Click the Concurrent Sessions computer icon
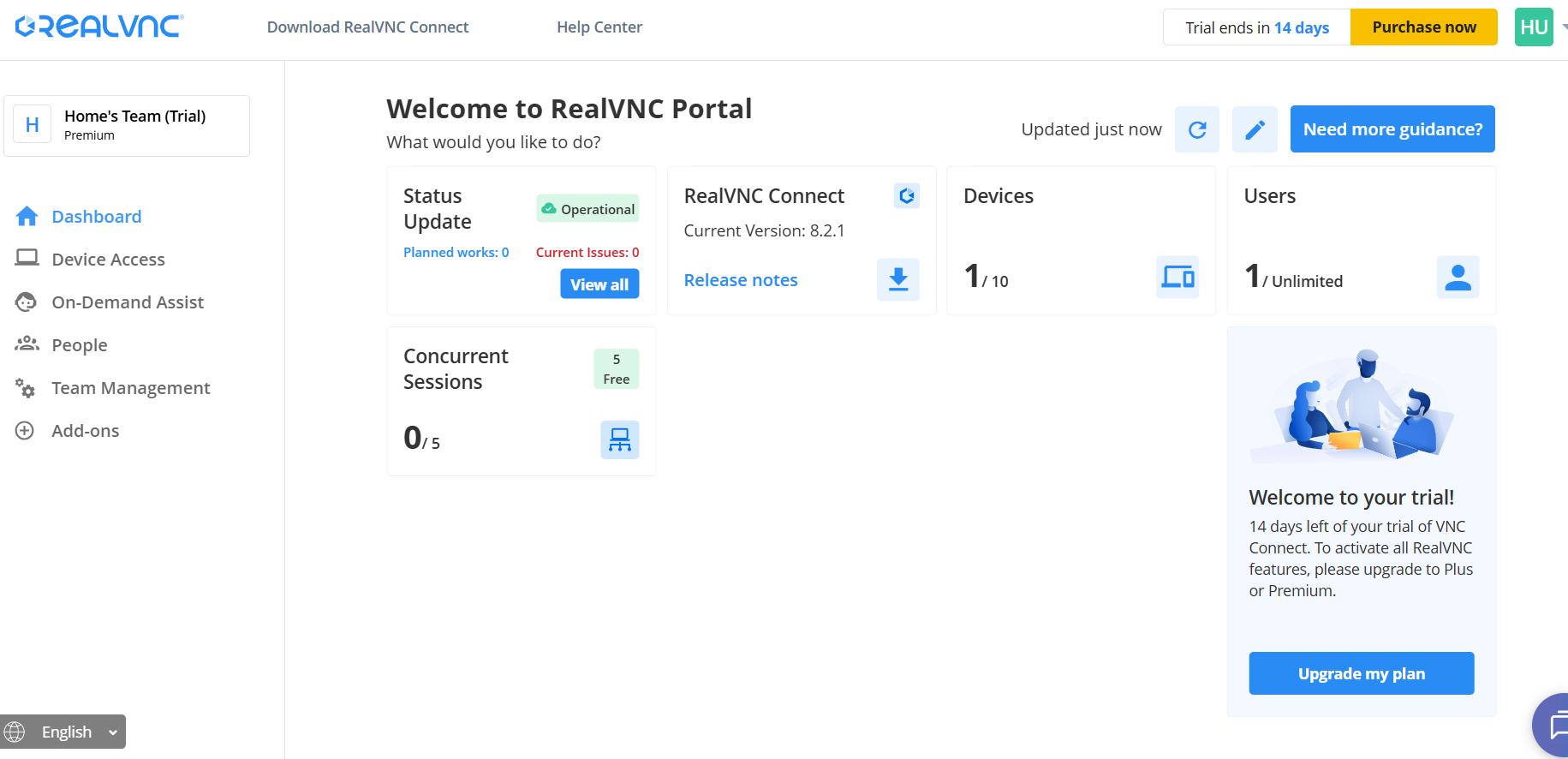The image size is (1568, 759). point(619,439)
